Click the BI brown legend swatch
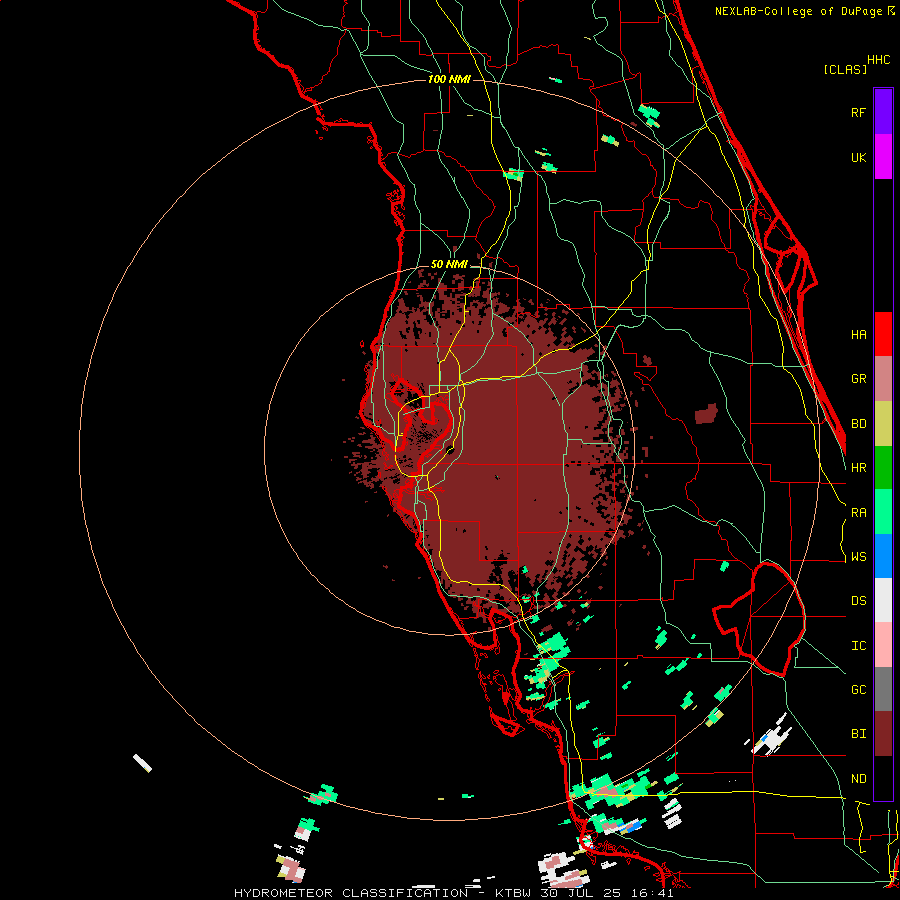 point(883,734)
